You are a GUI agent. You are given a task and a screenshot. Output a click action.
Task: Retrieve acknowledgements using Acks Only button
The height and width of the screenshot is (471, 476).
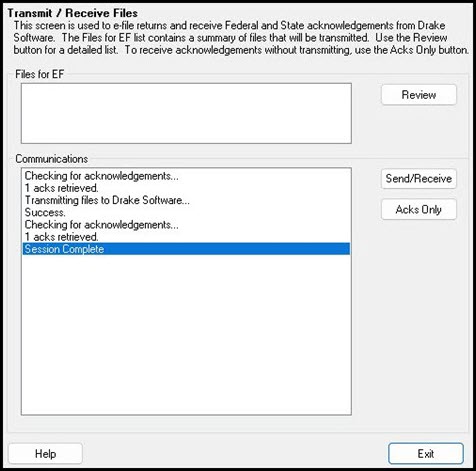click(419, 209)
